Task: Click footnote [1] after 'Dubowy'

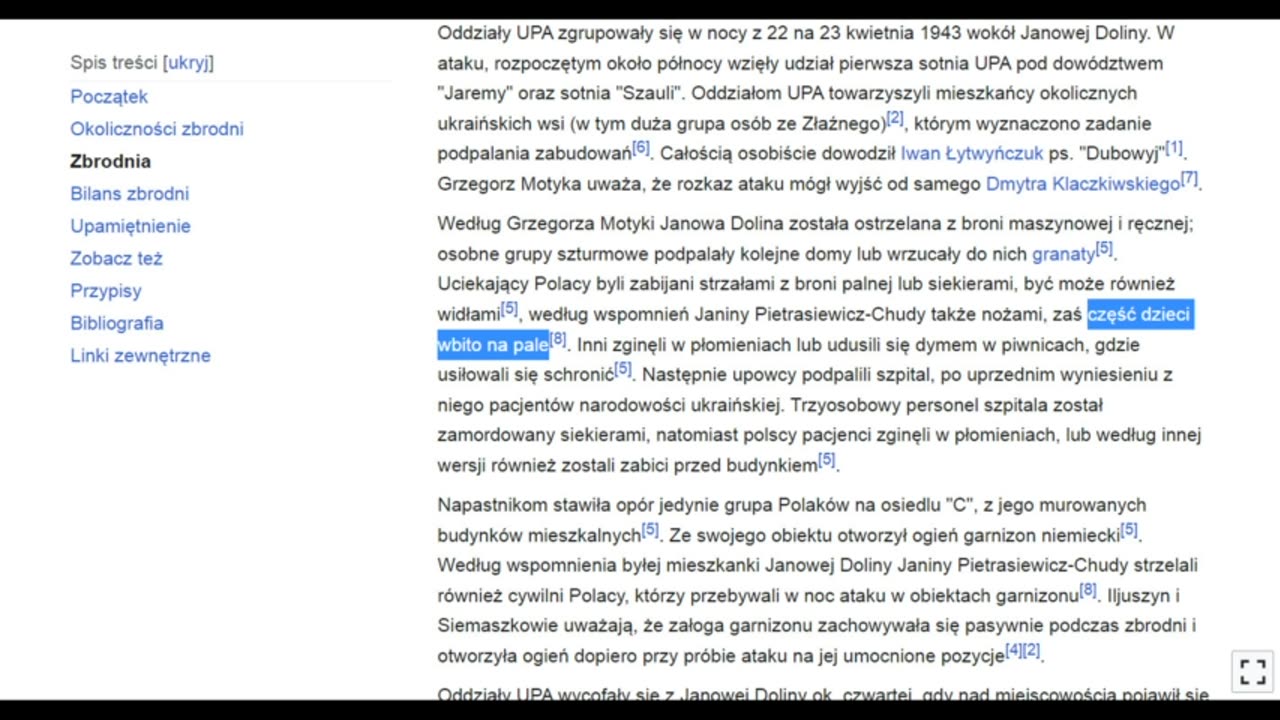Action: (x=1174, y=148)
